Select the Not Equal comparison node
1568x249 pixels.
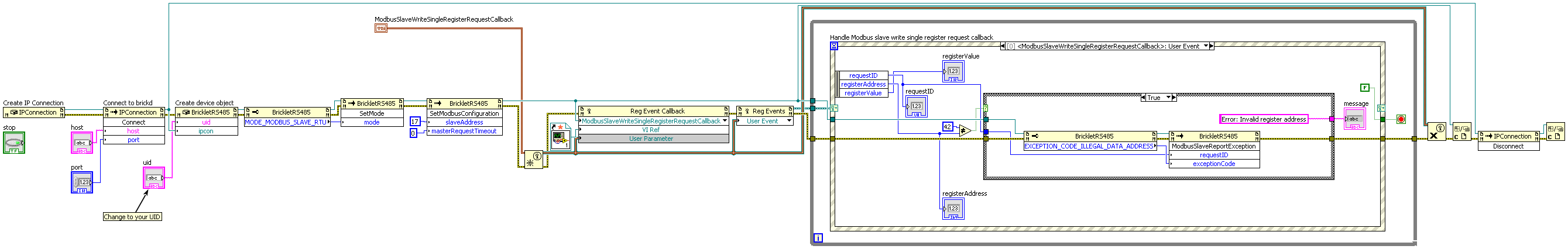pos(964,130)
